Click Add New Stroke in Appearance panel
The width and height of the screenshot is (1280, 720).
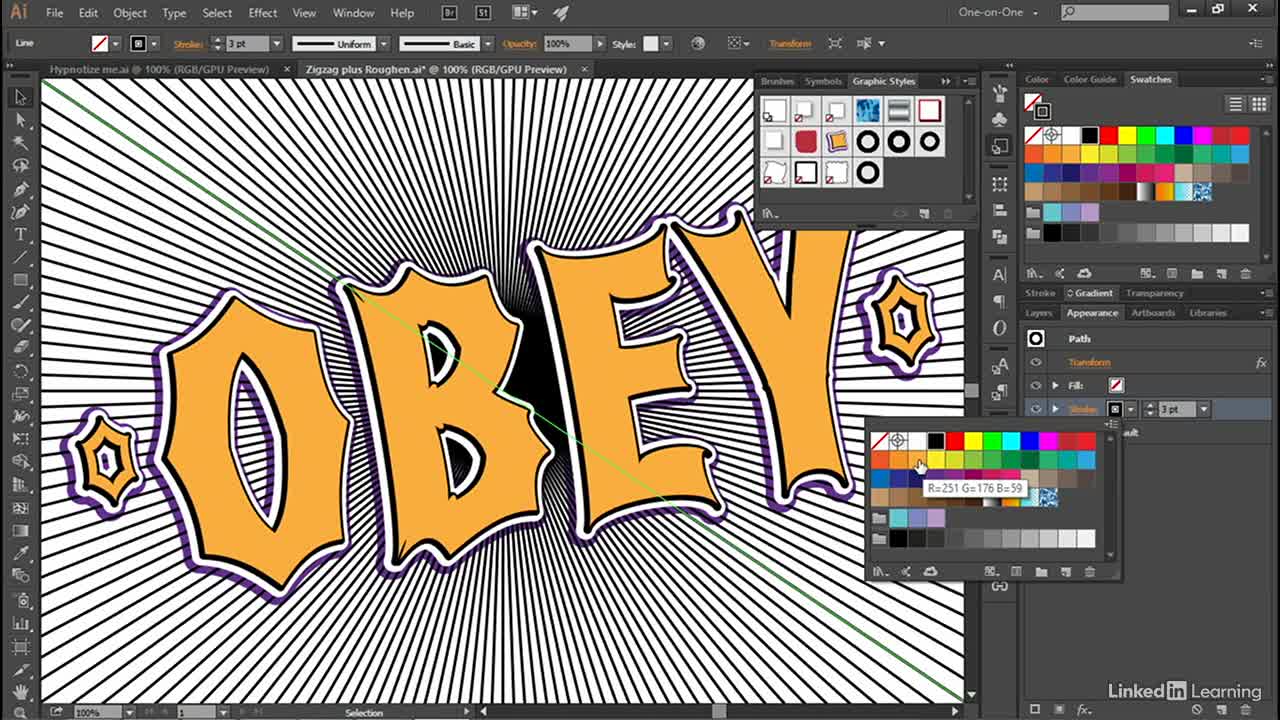[1035, 709]
